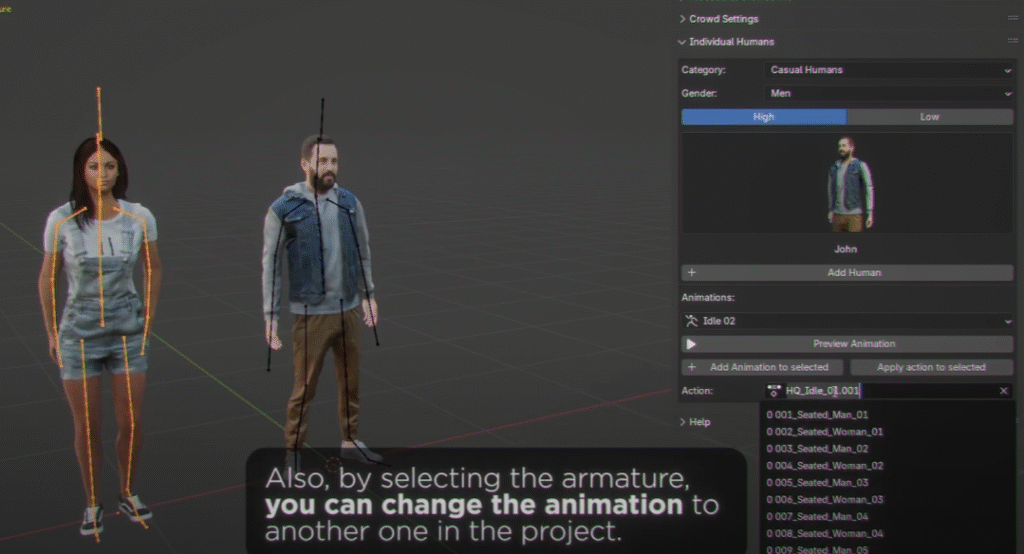Switch quality to High
Viewport: 1024px width, 554px height.
764,117
